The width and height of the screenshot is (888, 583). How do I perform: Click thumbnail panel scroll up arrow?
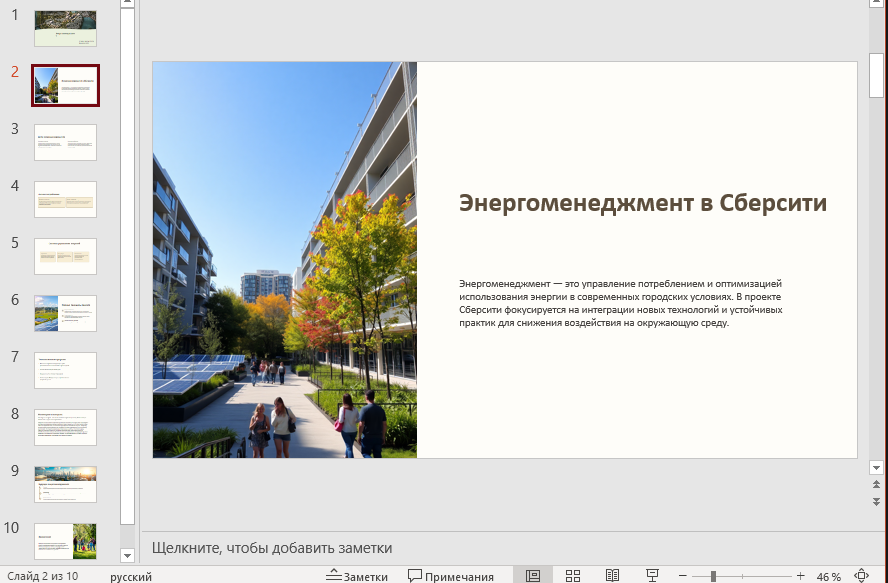127,3
